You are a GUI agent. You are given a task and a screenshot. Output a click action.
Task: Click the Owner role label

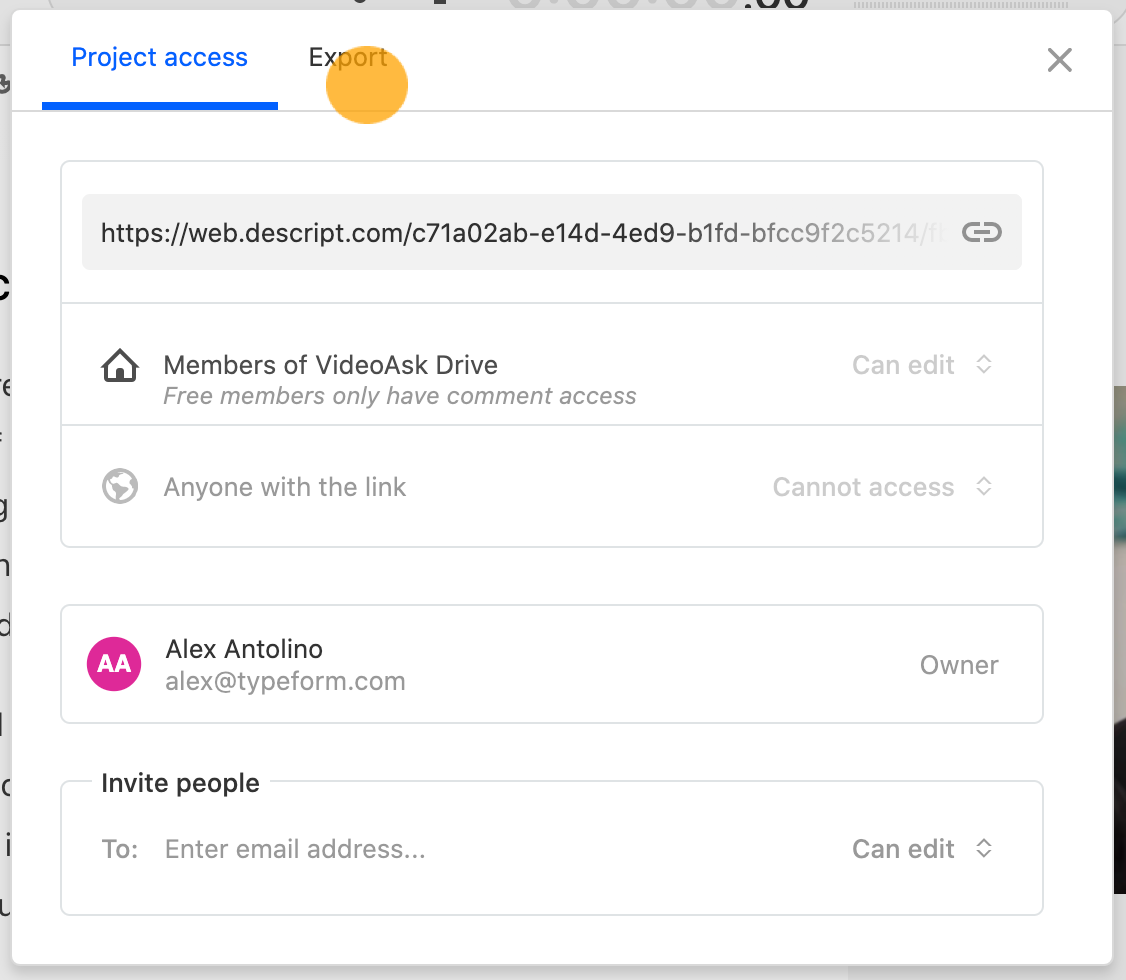coord(959,665)
